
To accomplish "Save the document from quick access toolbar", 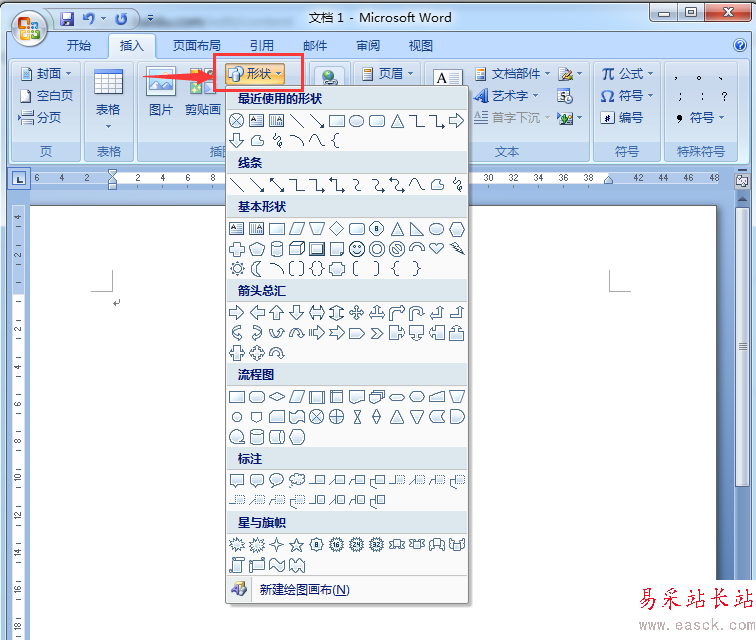I will click(67, 19).
